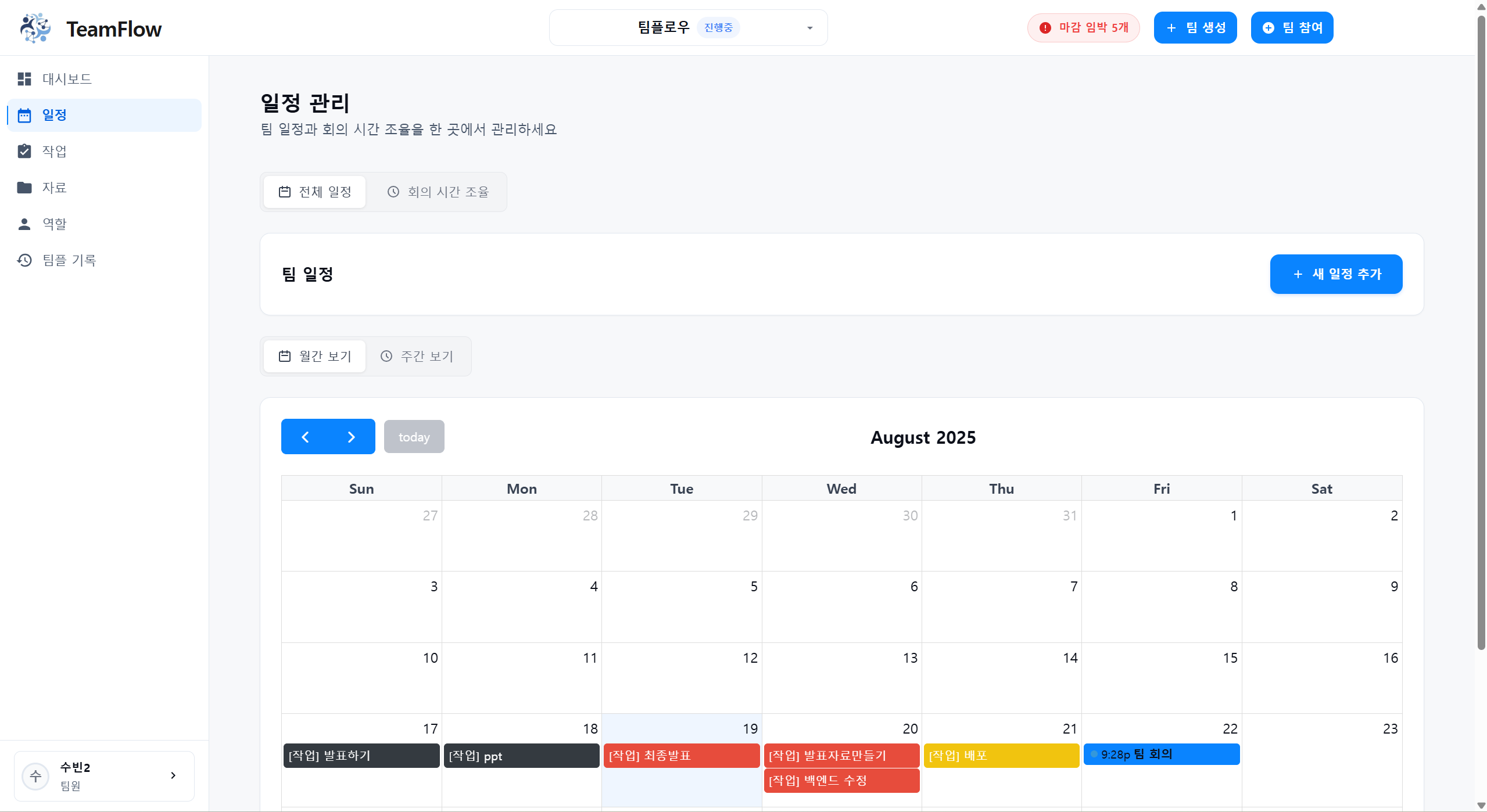Click the TeamFlow logo icon
This screenshot has width=1487, height=812.
click(34, 27)
